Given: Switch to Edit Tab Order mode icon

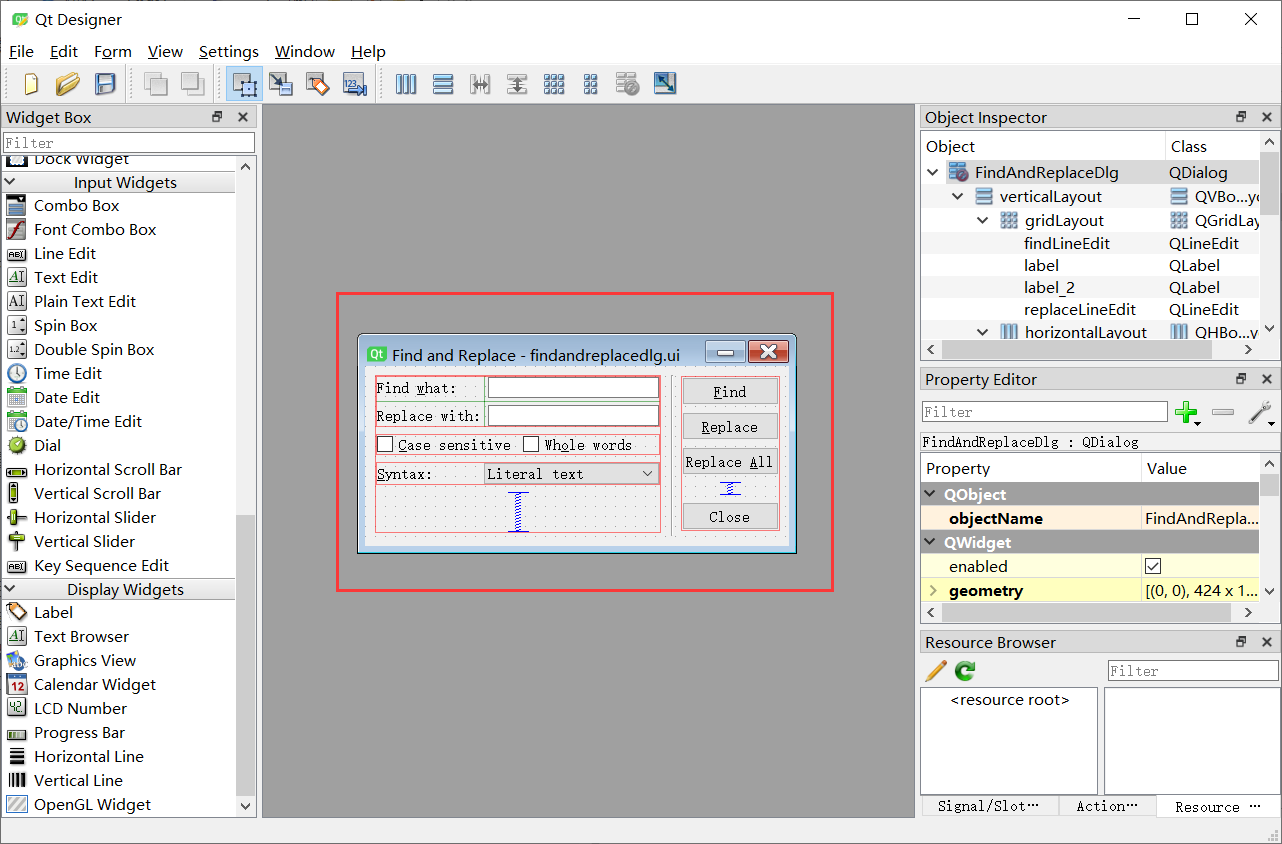Looking at the screenshot, I should [355, 84].
